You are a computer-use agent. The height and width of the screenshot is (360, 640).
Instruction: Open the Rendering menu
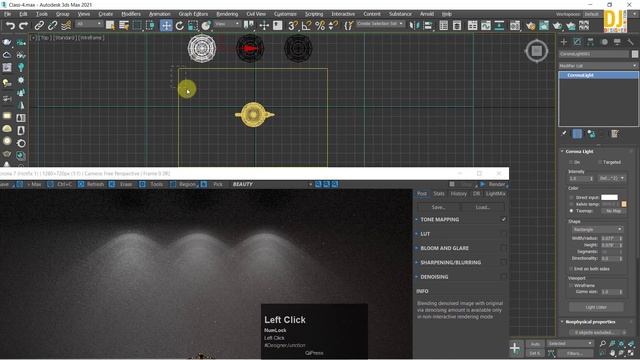pos(227,14)
